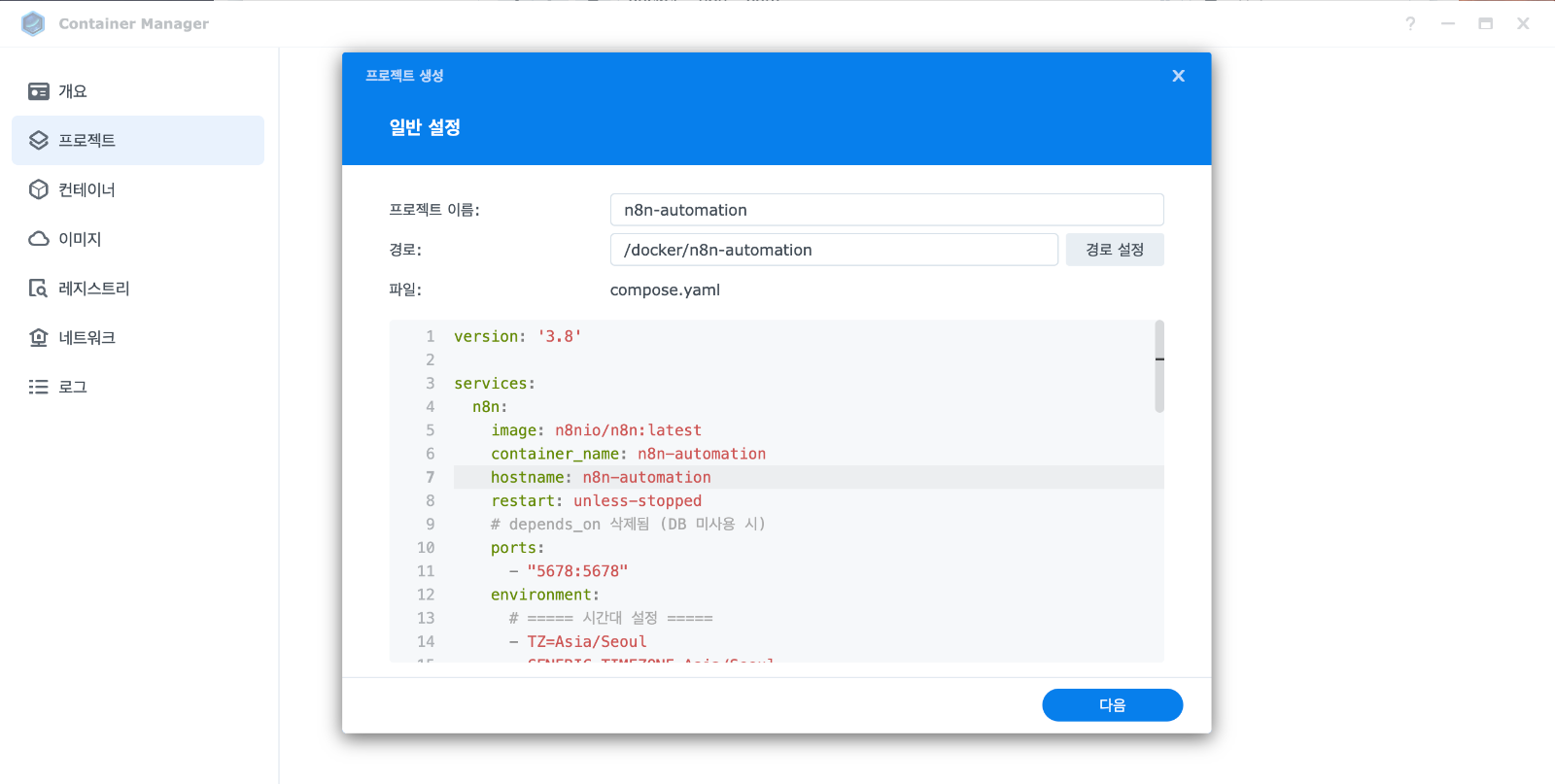Click the 컨테이너 cube icon in sidebar

39,189
